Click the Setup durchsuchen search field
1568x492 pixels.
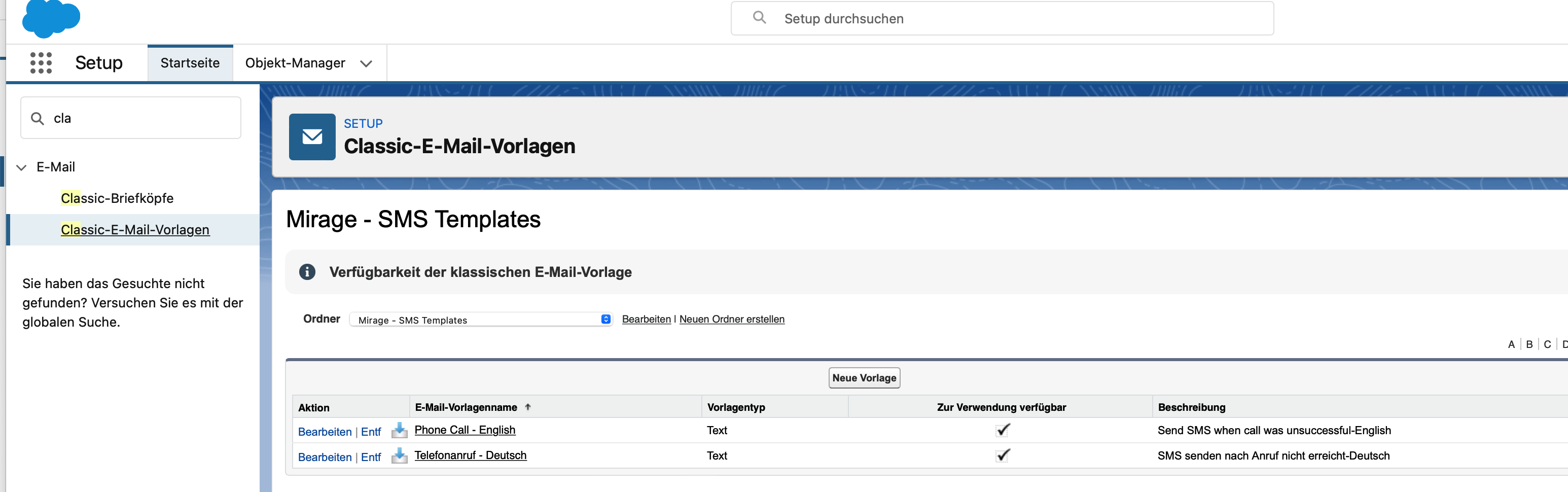1002,18
